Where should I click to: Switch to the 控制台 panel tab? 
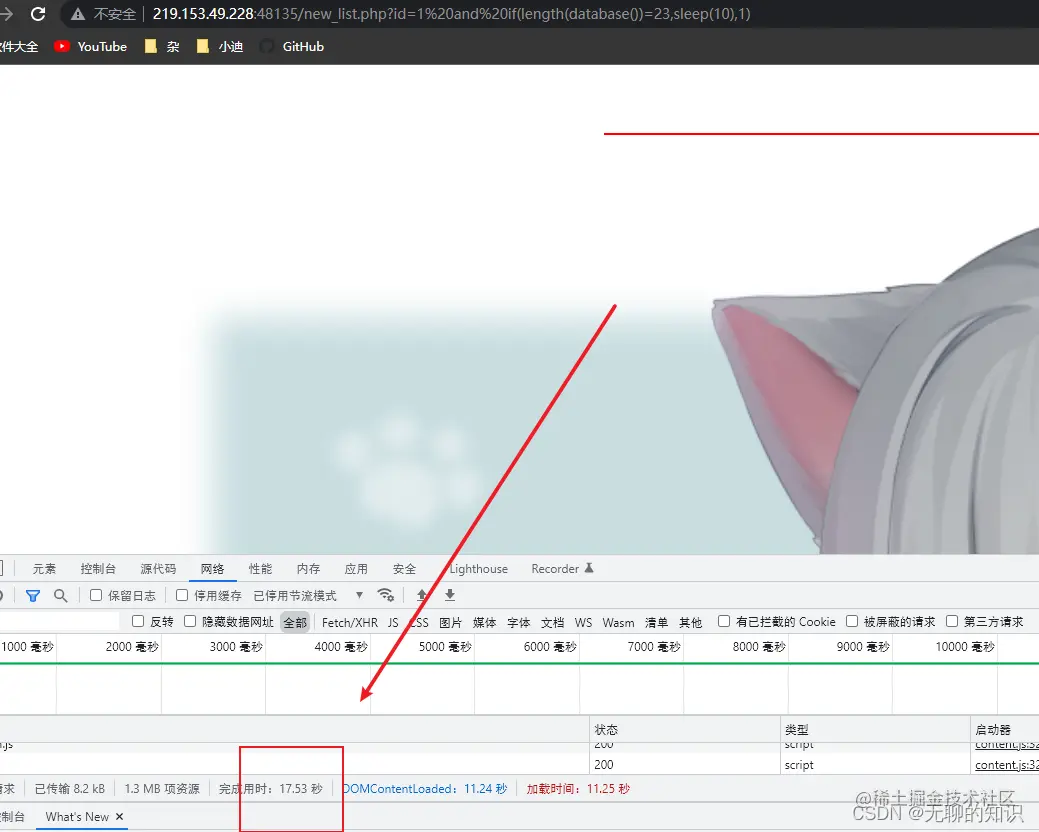point(98,568)
